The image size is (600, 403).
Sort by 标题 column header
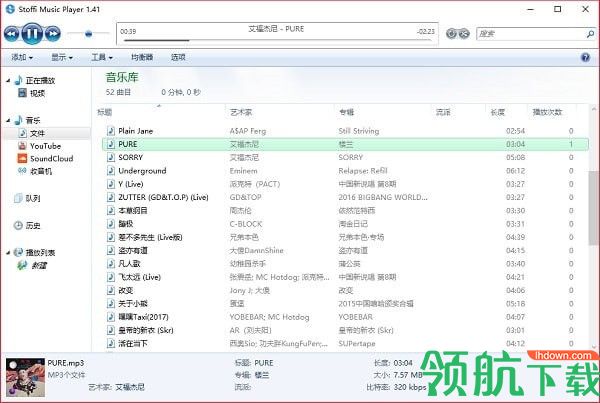[x=104, y=112]
